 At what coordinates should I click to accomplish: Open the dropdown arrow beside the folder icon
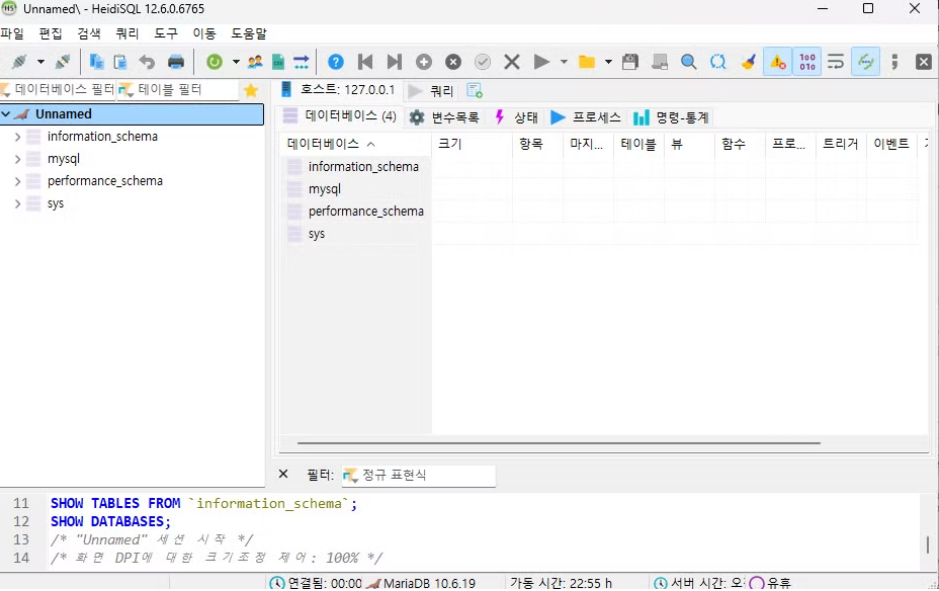tap(608, 62)
